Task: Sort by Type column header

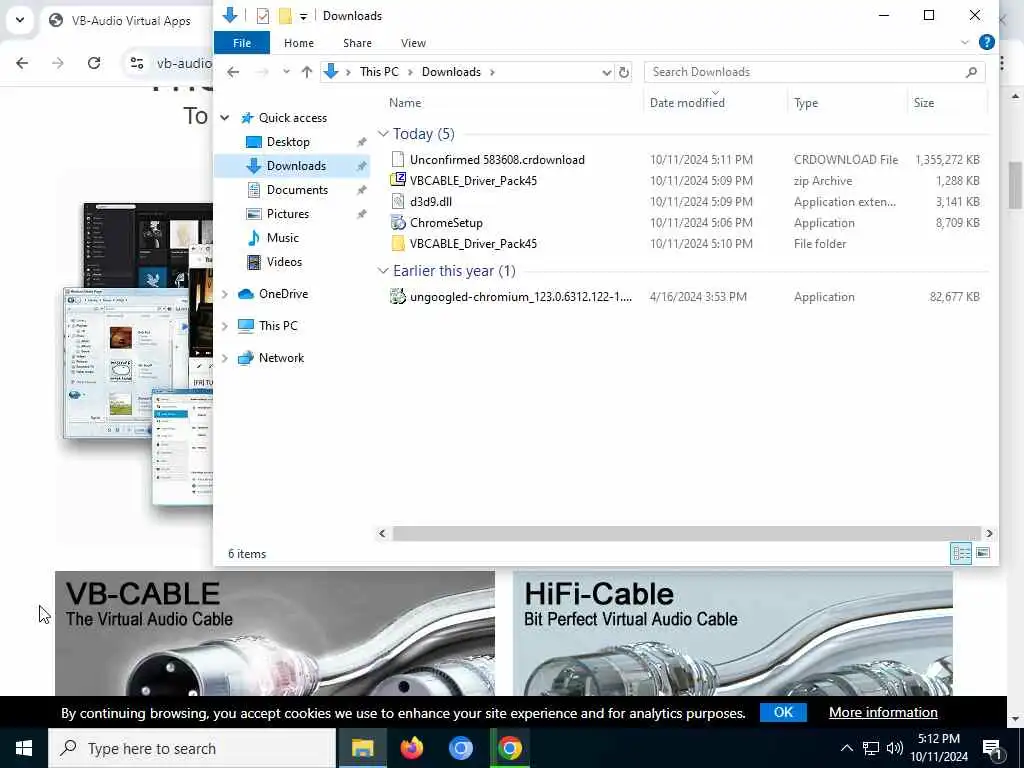Action: click(806, 103)
